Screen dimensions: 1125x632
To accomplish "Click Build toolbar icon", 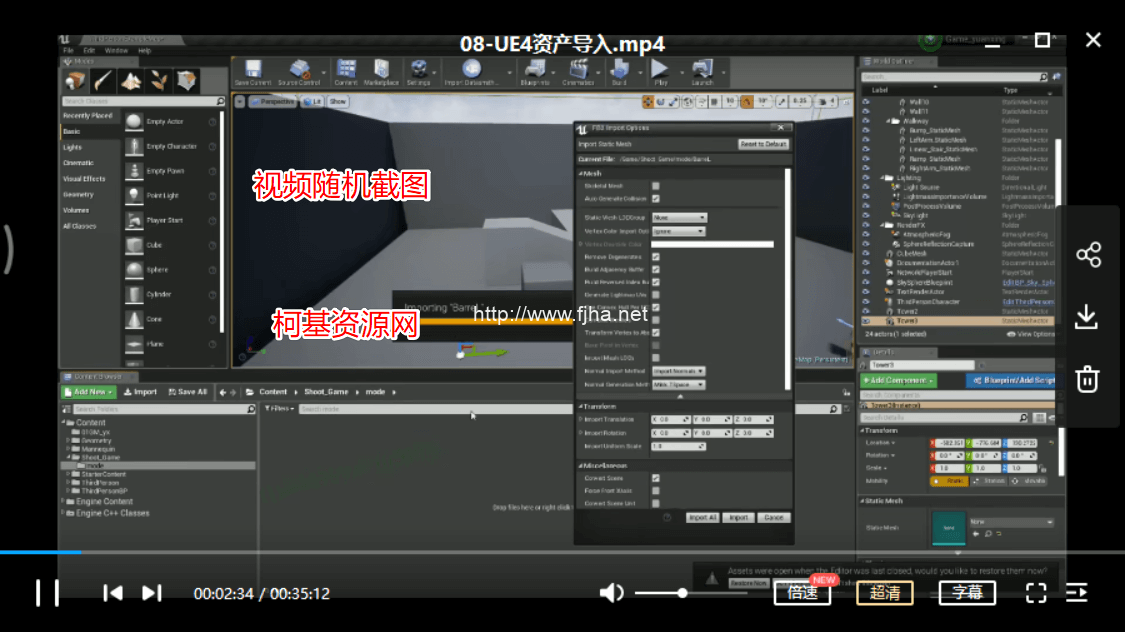I will pyautogui.click(x=619, y=72).
